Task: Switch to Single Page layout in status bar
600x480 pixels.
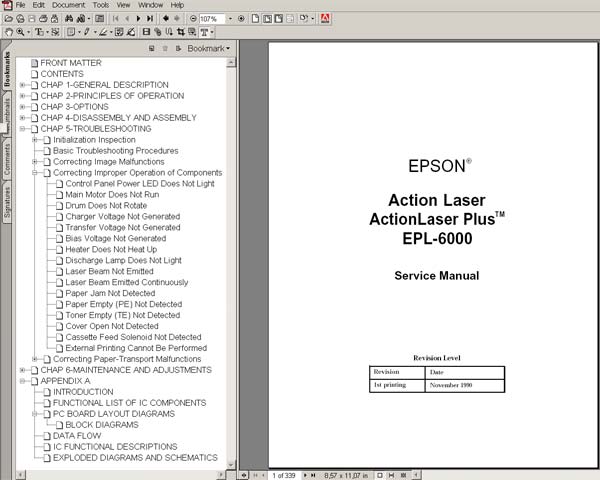Action: pos(380,475)
